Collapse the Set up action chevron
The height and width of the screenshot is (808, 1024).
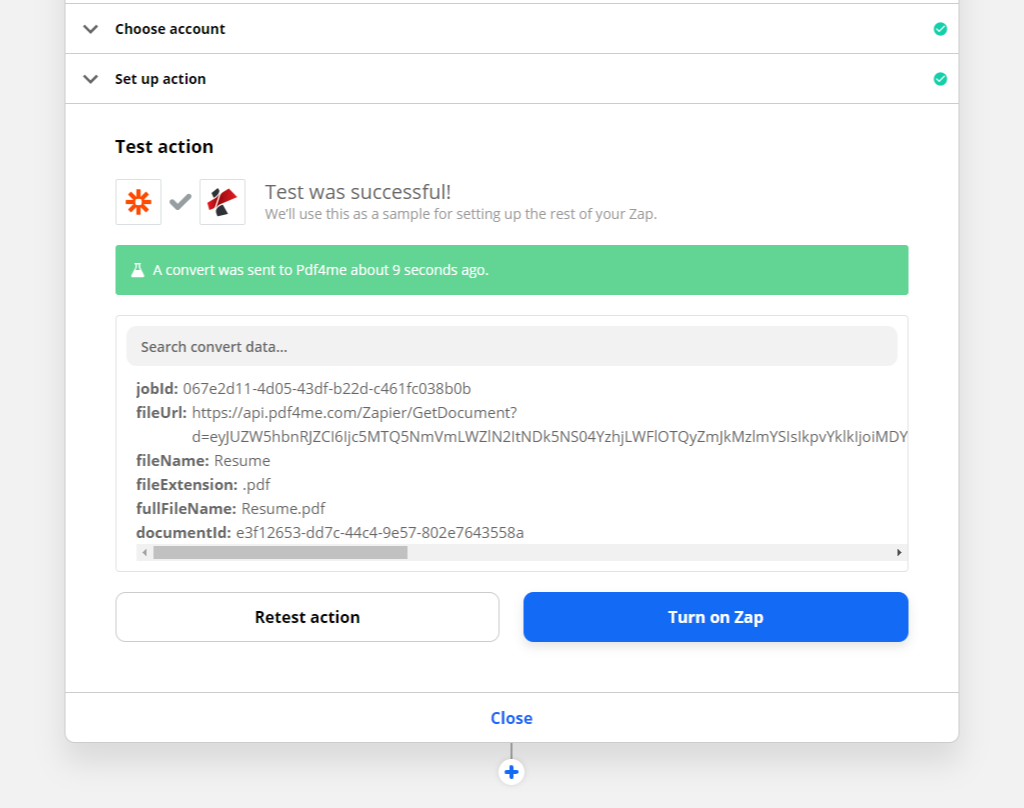coord(91,79)
